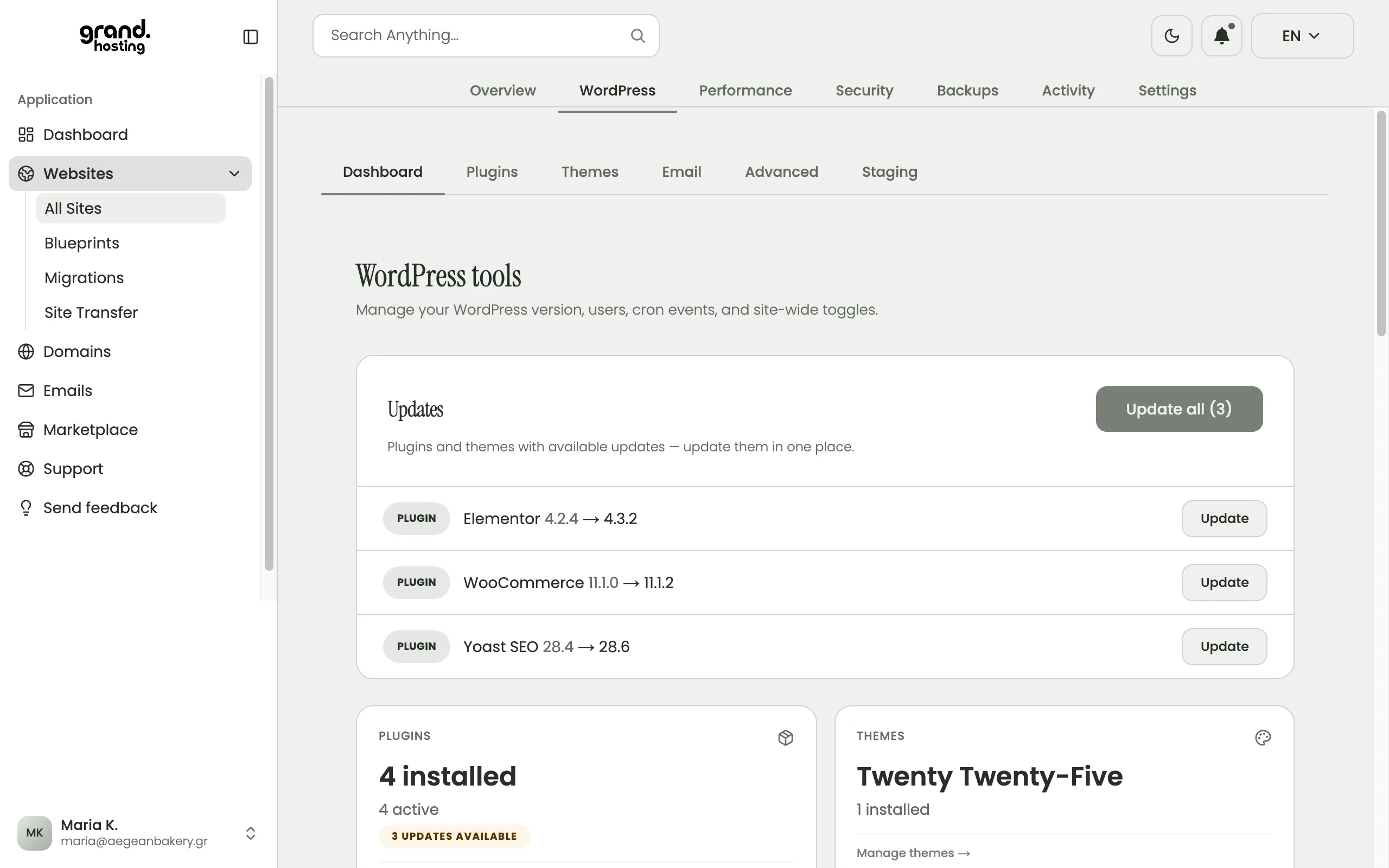Click the PLUGIN badge beside WooCommerce
Image resolution: width=1389 pixels, height=868 pixels.
coord(416,582)
